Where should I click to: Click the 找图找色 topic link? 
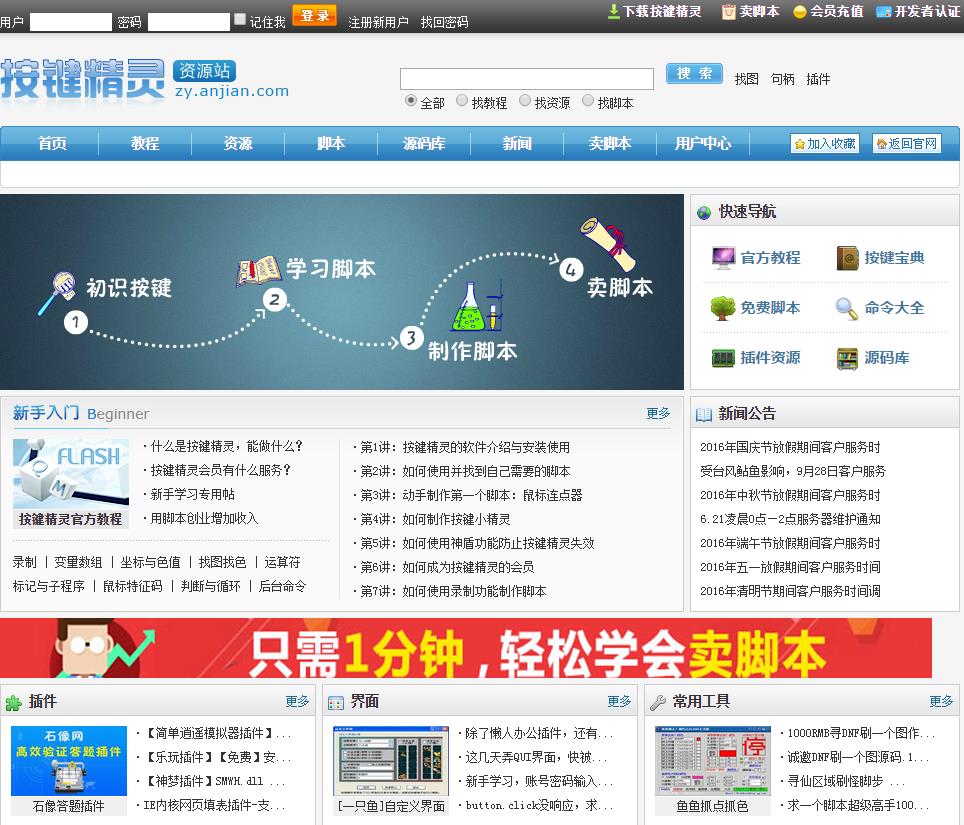(222, 562)
